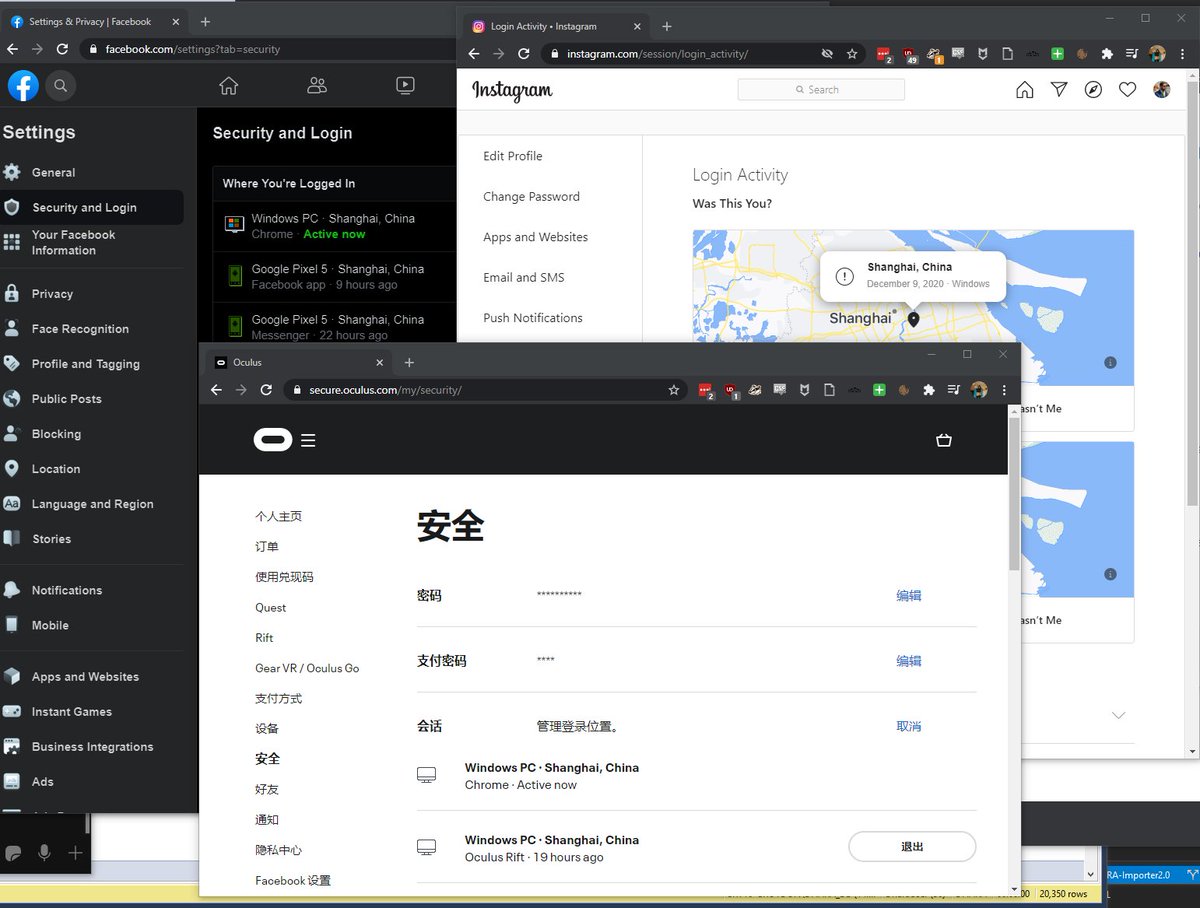This screenshot has height=908, width=1200.
Task: Go back in Oculus browser window
Action: [216, 390]
